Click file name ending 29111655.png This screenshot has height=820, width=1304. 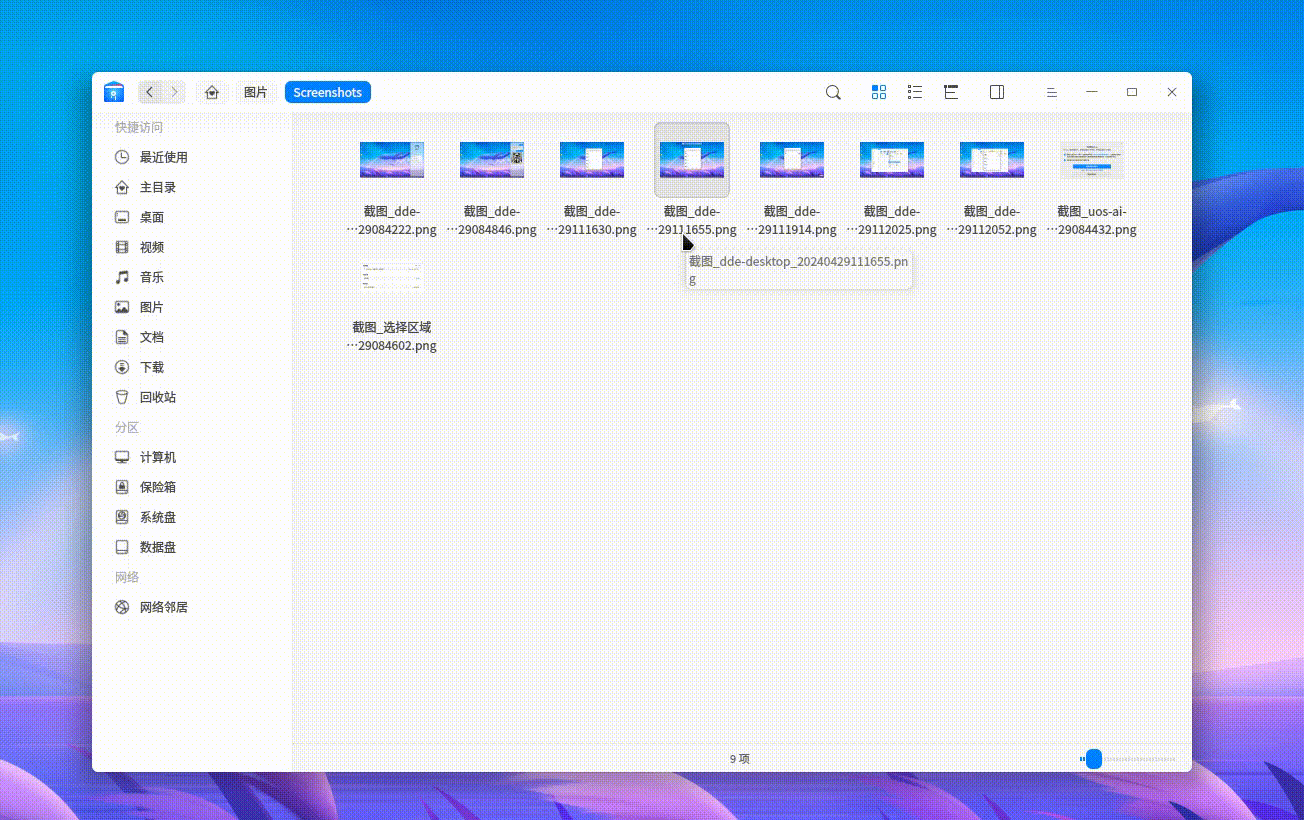click(x=692, y=220)
